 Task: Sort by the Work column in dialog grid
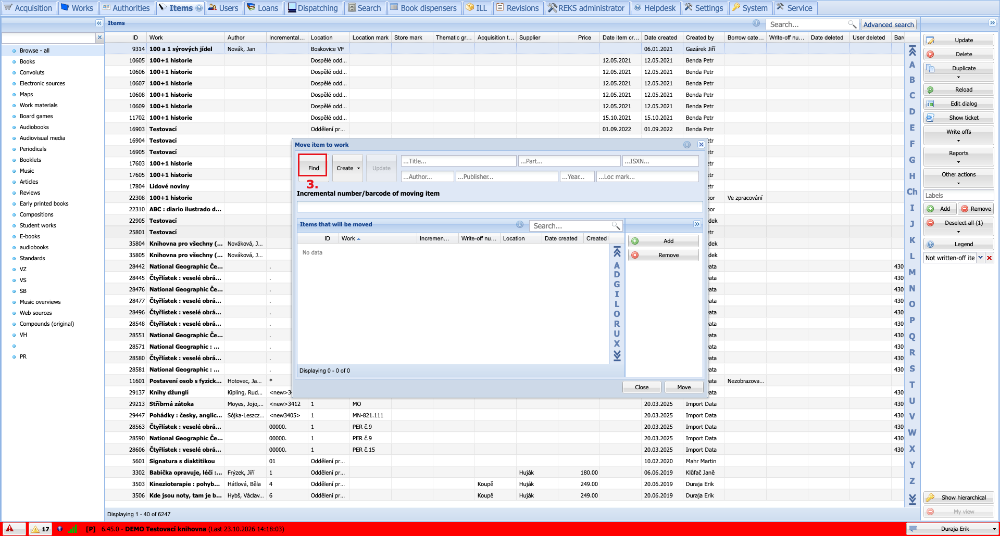[x=376, y=238]
